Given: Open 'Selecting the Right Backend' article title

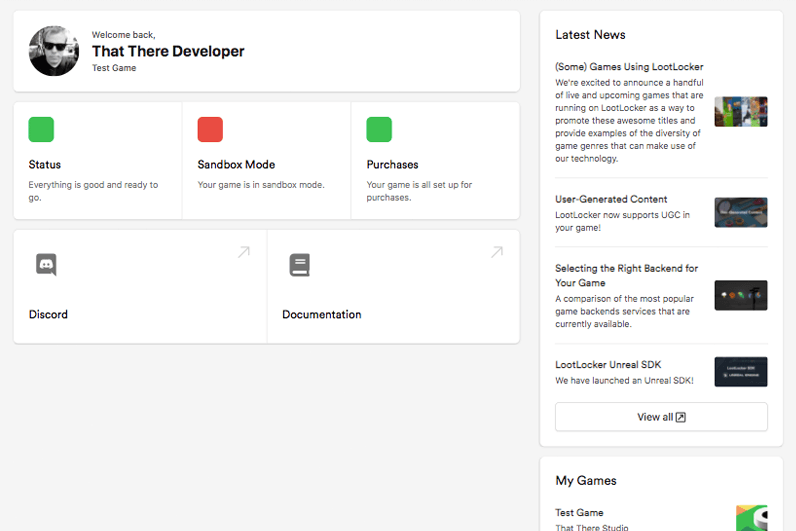Looking at the screenshot, I should [626, 275].
